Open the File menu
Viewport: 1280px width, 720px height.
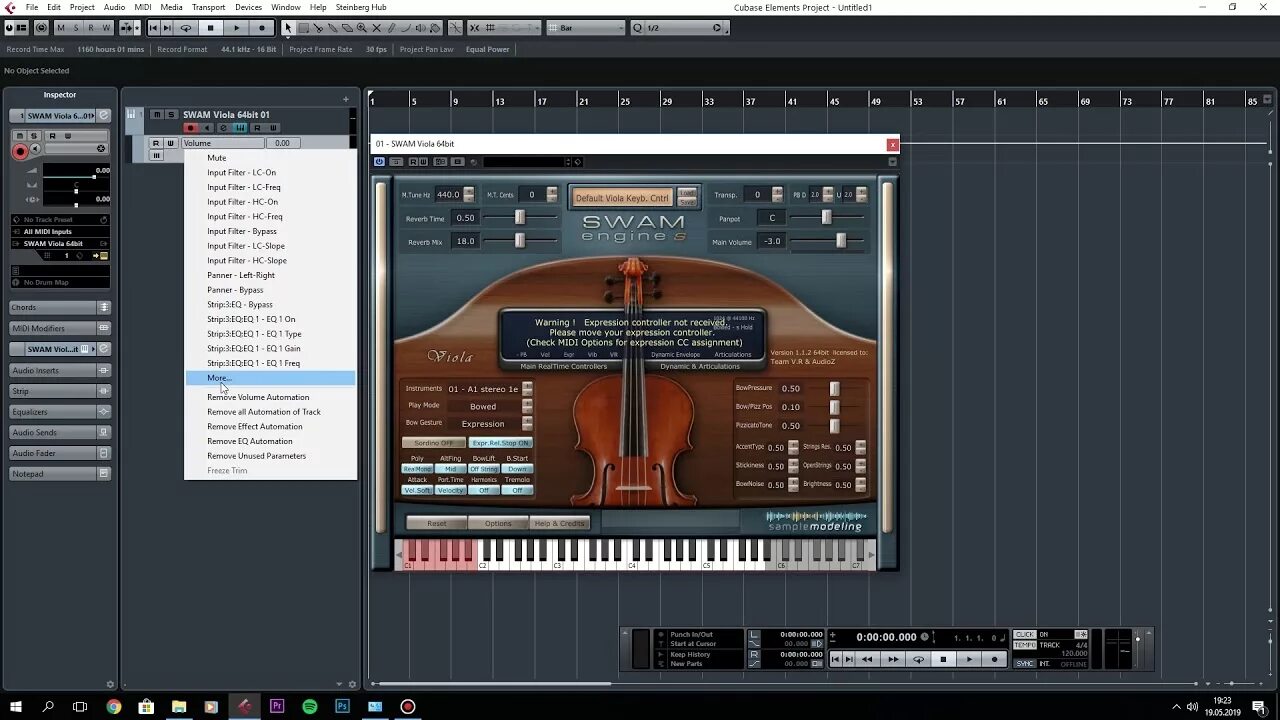[x=32, y=7]
